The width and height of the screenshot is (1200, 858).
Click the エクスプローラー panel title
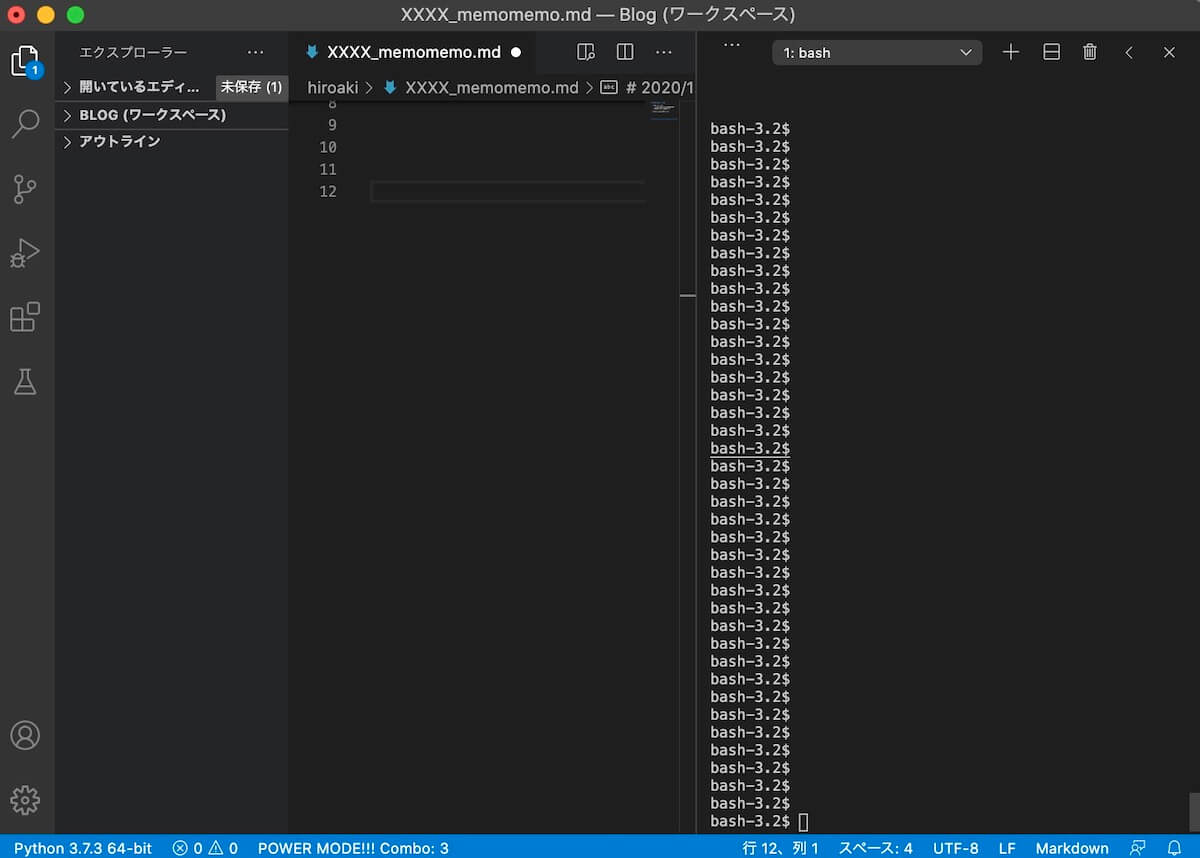point(133,52)
